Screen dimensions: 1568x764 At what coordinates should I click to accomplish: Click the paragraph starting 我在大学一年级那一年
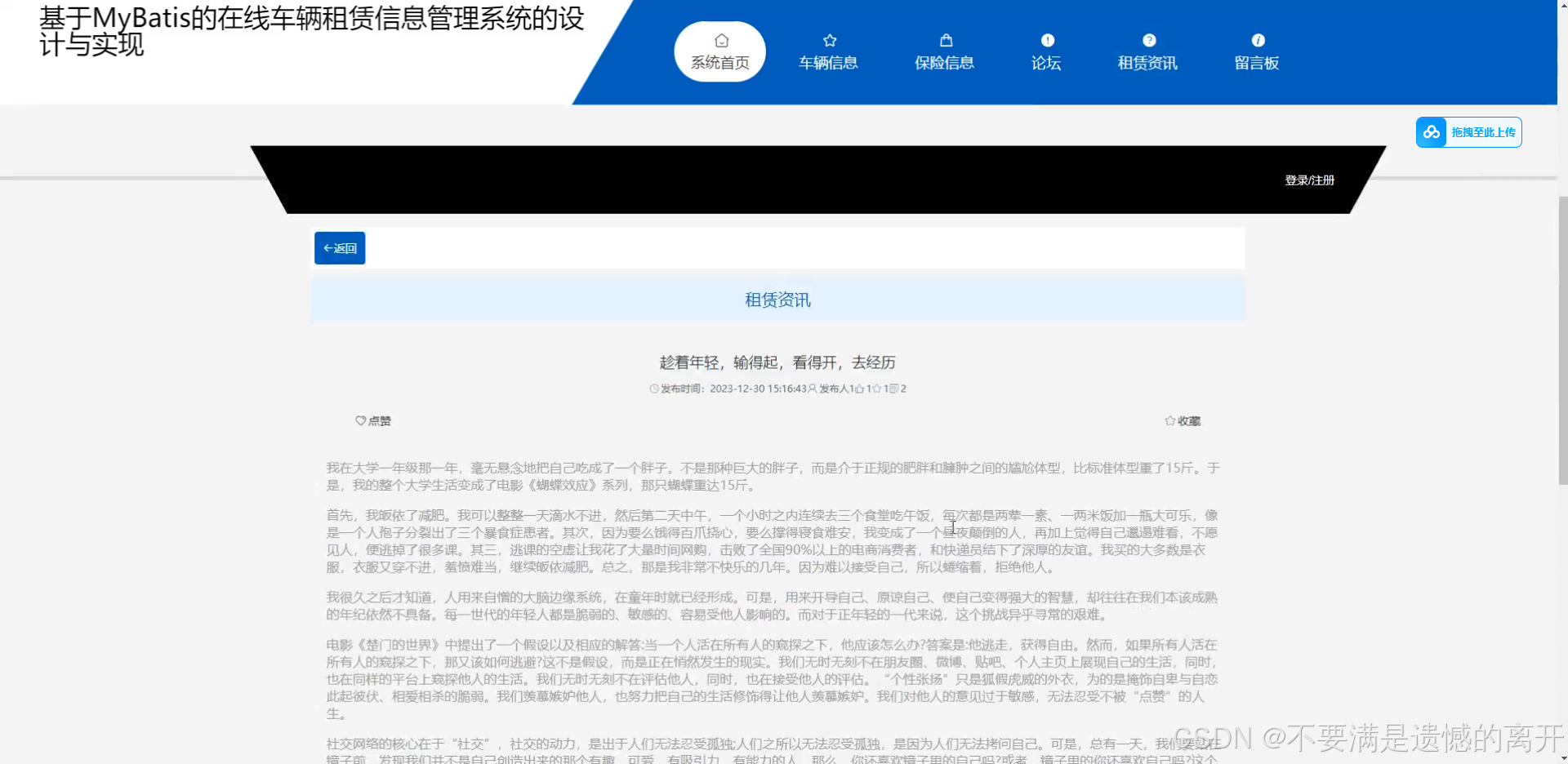pyautogui.click(x=773, y=477)
